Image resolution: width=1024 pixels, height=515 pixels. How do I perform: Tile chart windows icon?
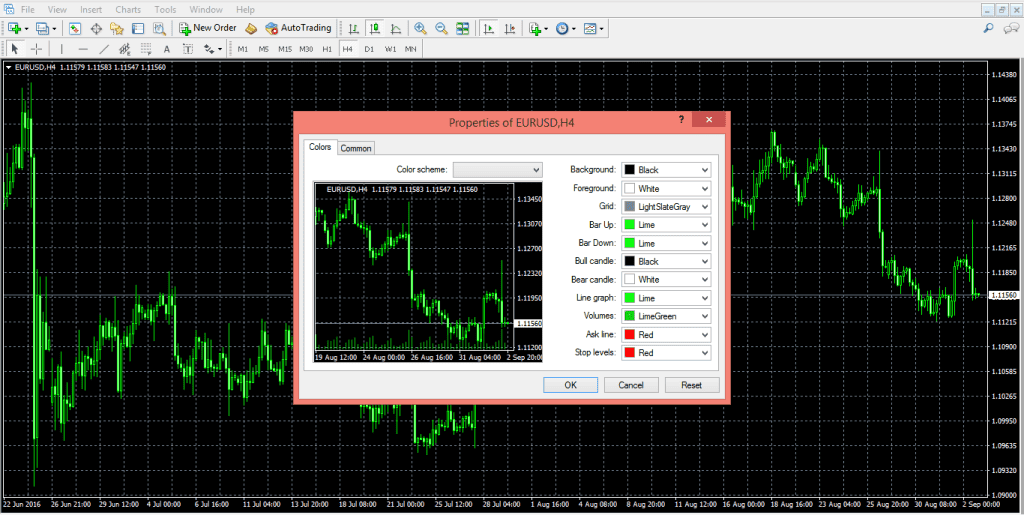462,28
